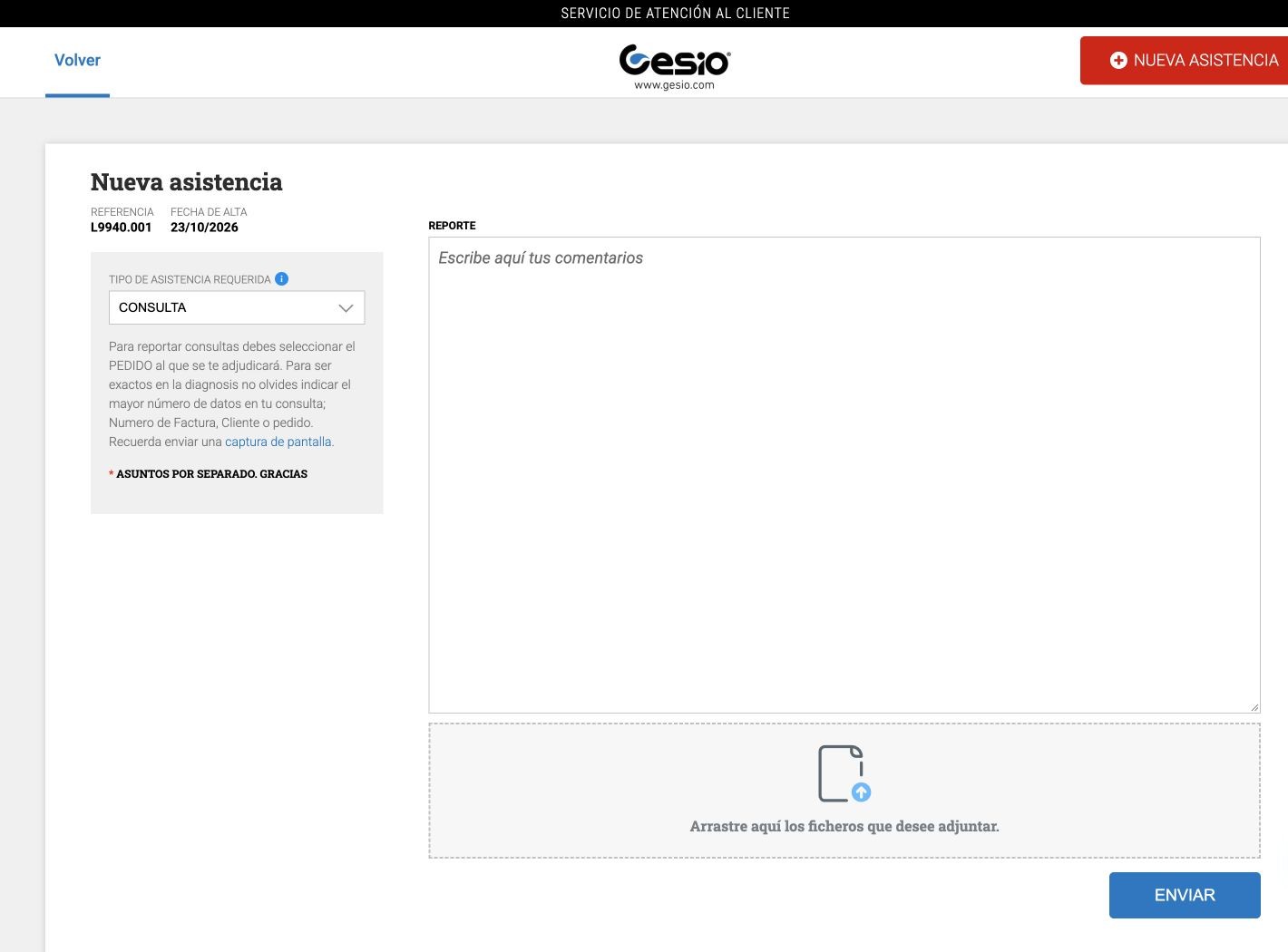Screen dimensions: 1288x952
Task: Click the info icon beside Tipo de asistencia
Action: pos(281,278)
